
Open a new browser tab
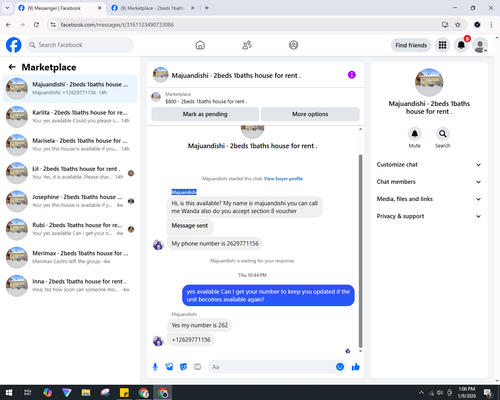[x=207, y=8]
